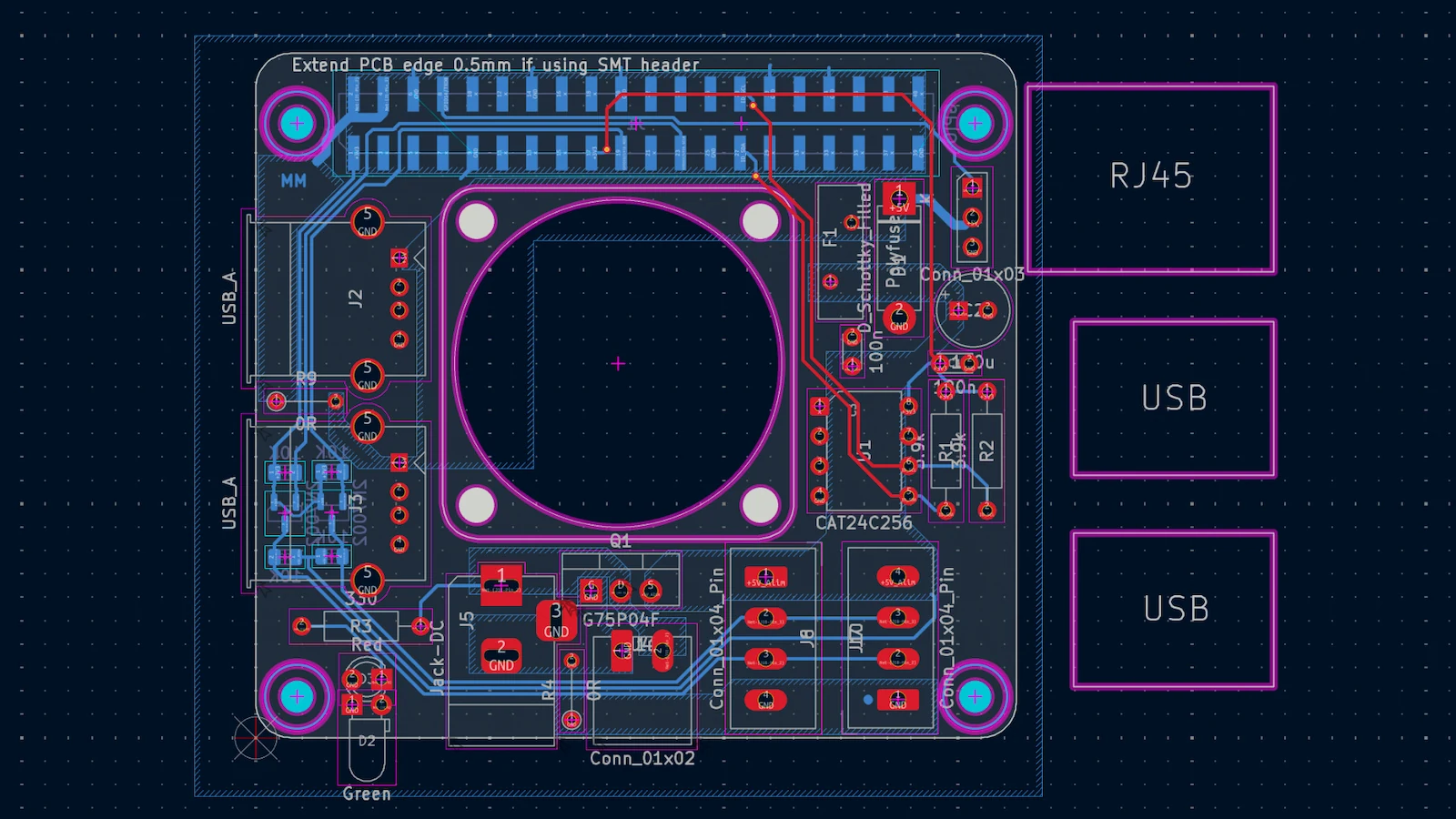Select the R1 resistor reference
Screen dimensions: 1456x819
(946, 450)
